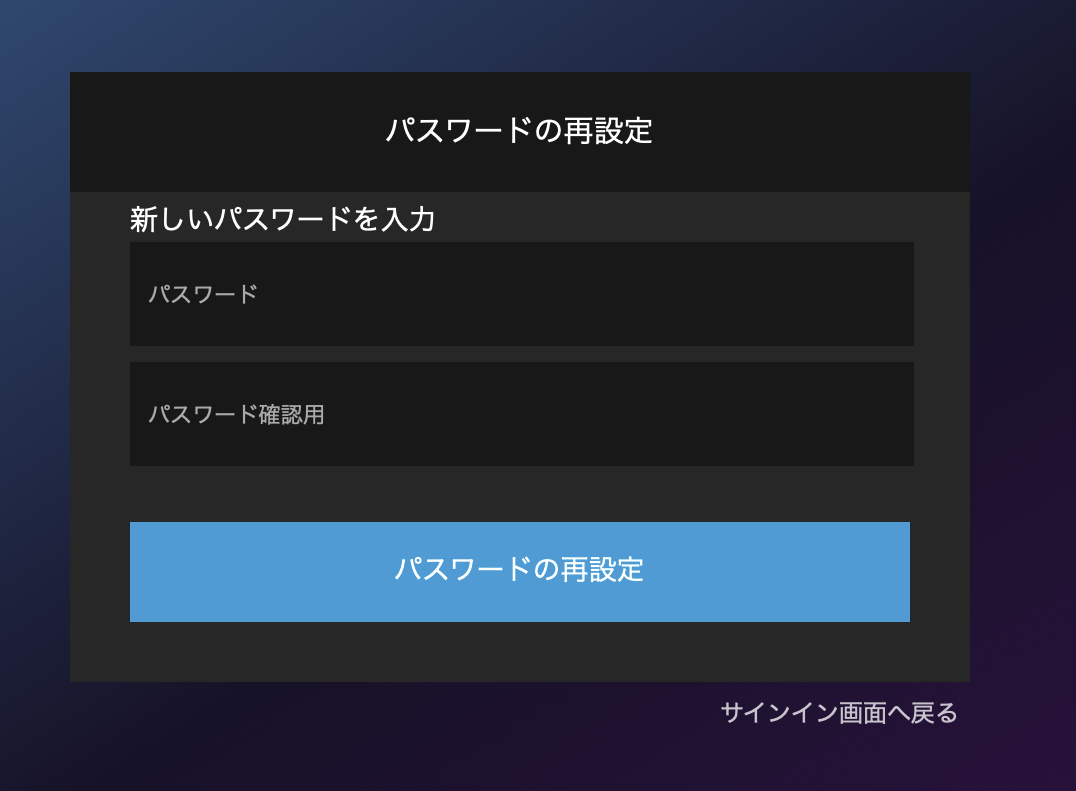This screenshot has height=791, width=1076.
Task: Navigate back via the bottom-right link
Action: 839,714
